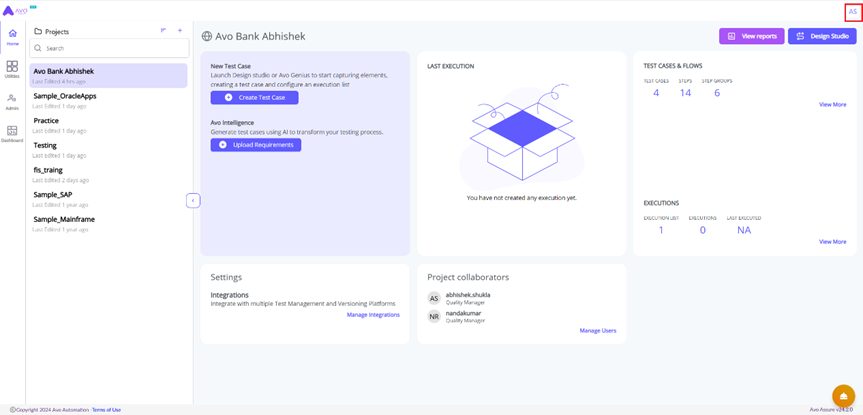Go to the Admin sidebar icon
This screenshot has width=863, height=415.
(12, 101)
